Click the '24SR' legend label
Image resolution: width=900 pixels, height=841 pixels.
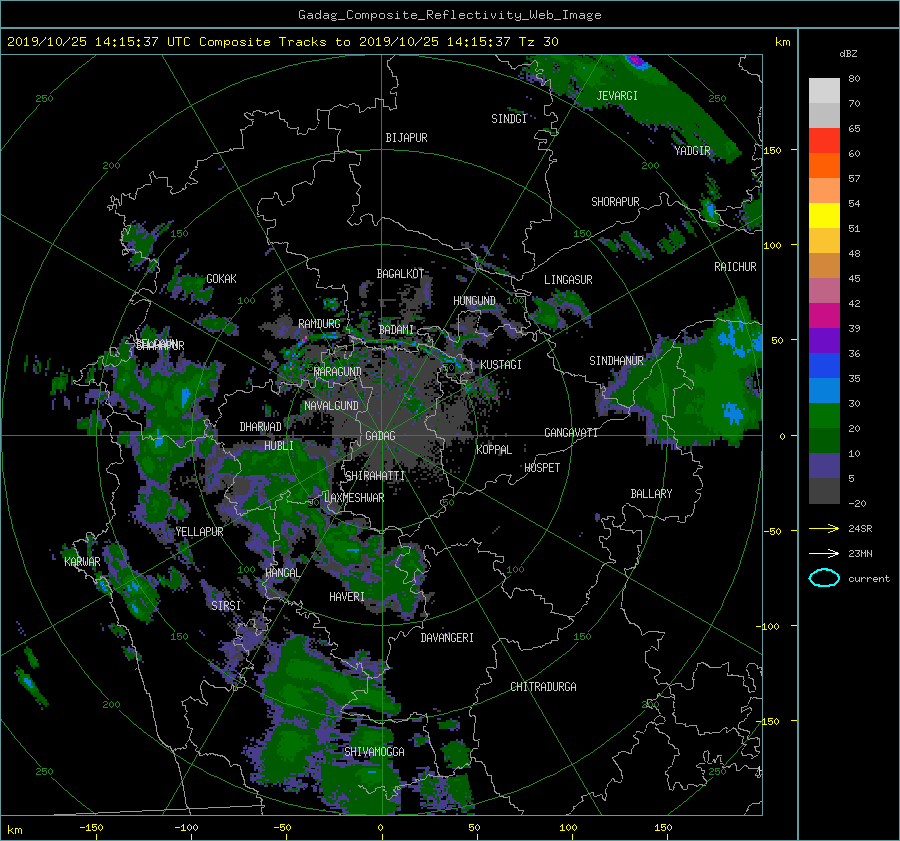[x=860, y=528]
